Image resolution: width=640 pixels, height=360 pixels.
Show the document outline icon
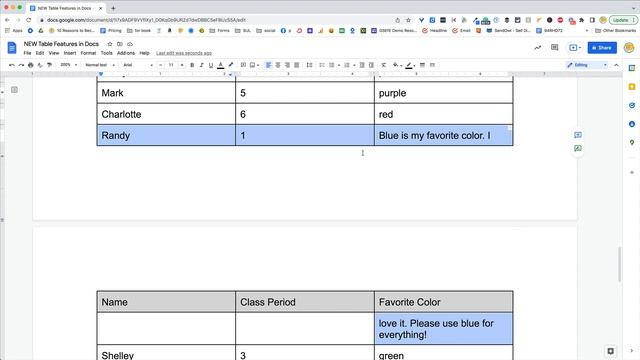tap(14, 89)
